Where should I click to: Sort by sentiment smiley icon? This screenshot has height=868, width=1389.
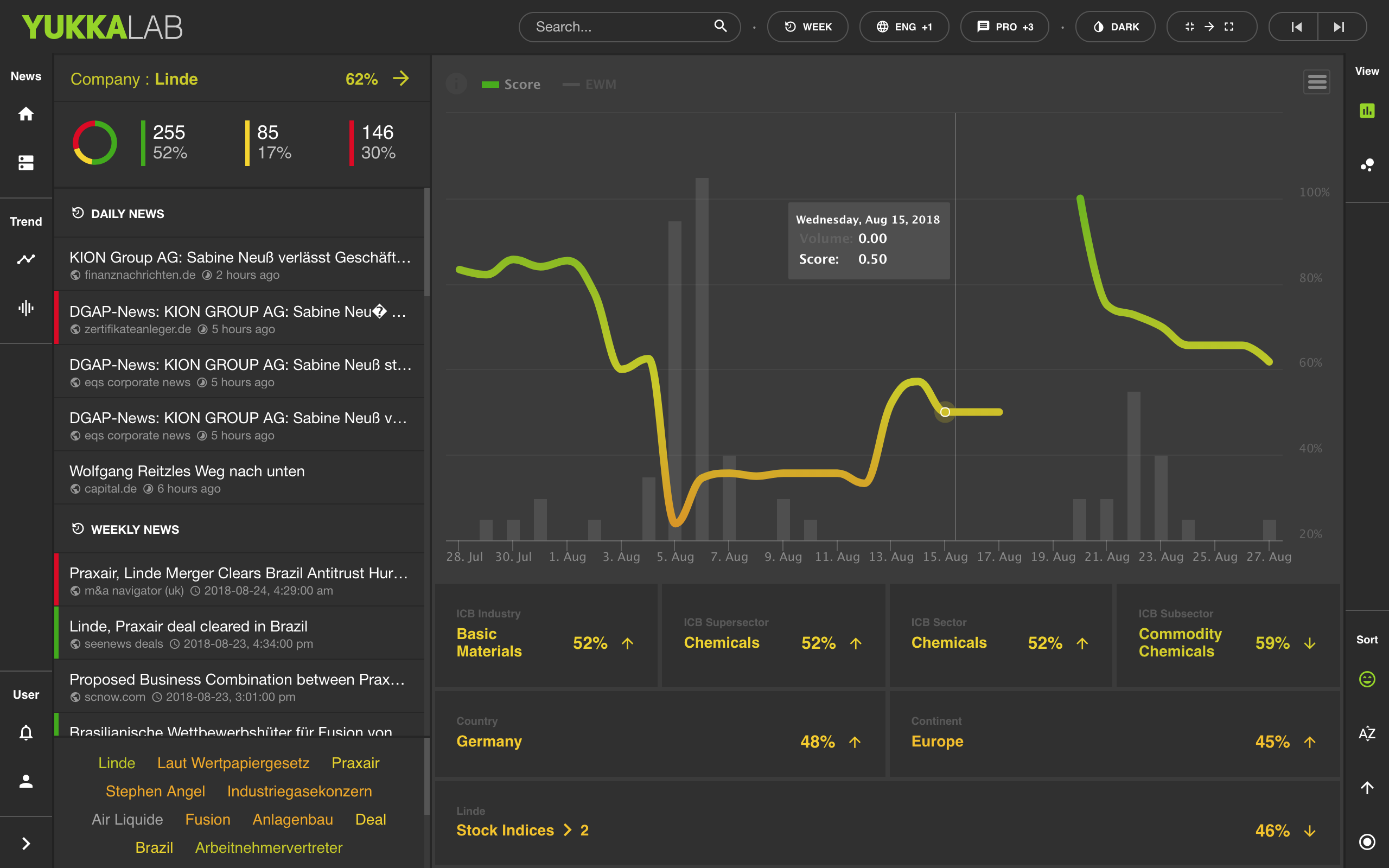click(x=1367, y=679)
